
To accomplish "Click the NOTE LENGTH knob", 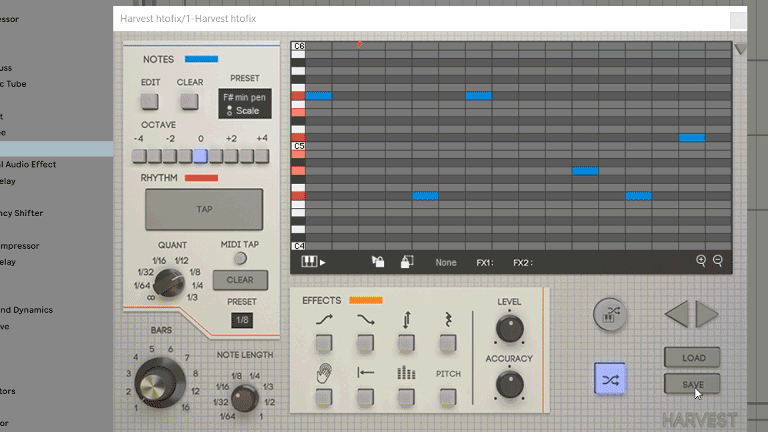I will (244, 398).
